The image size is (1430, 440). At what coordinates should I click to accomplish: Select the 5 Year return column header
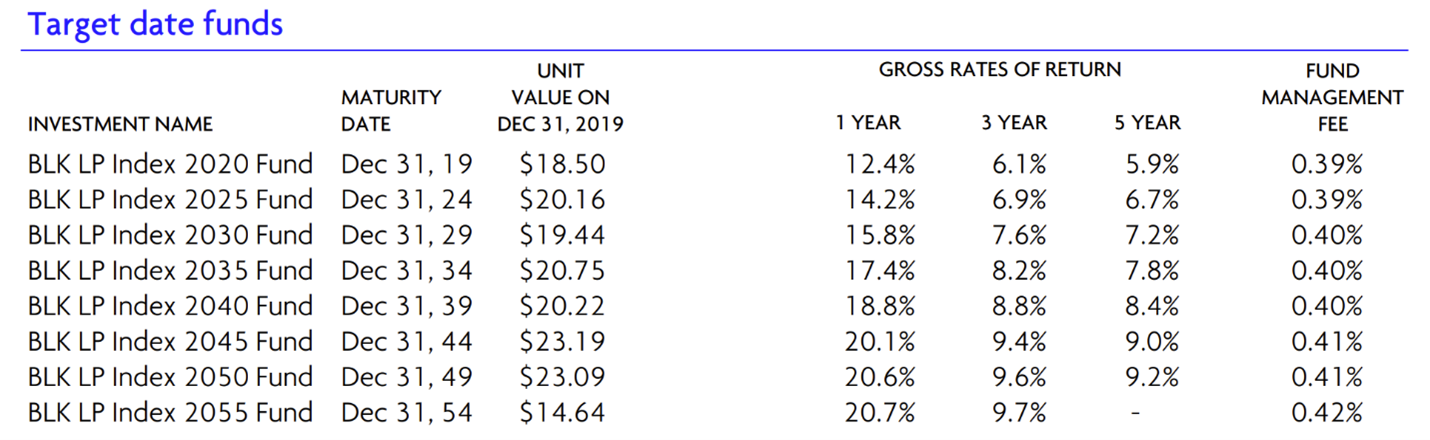click(1147, 123)
